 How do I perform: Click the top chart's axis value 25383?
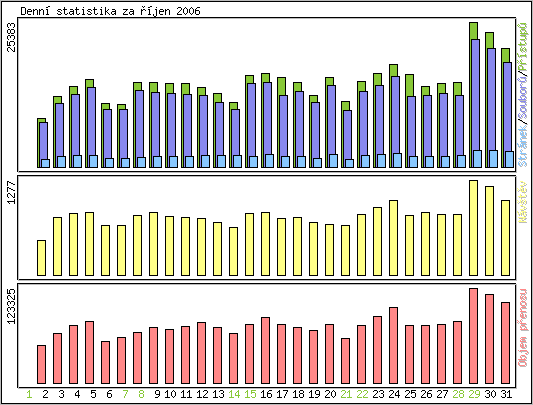point(12,37)
